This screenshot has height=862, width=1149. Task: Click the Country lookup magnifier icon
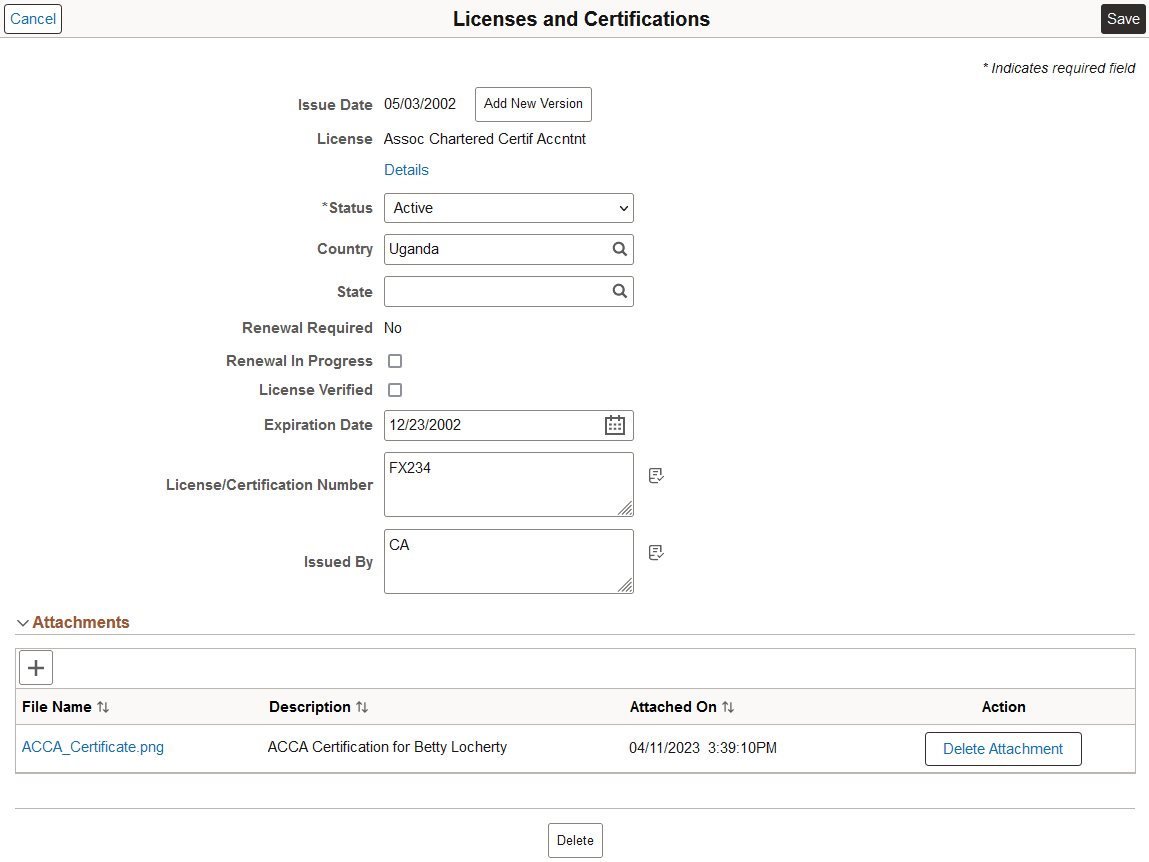pos(619,249)
